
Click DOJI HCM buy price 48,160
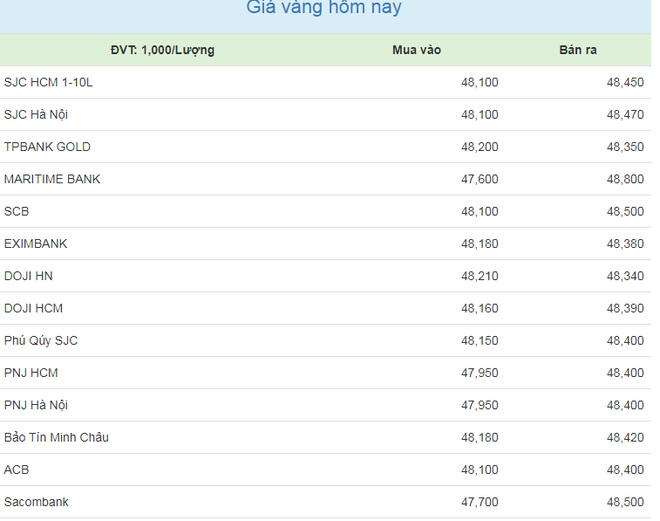[479, 308]
